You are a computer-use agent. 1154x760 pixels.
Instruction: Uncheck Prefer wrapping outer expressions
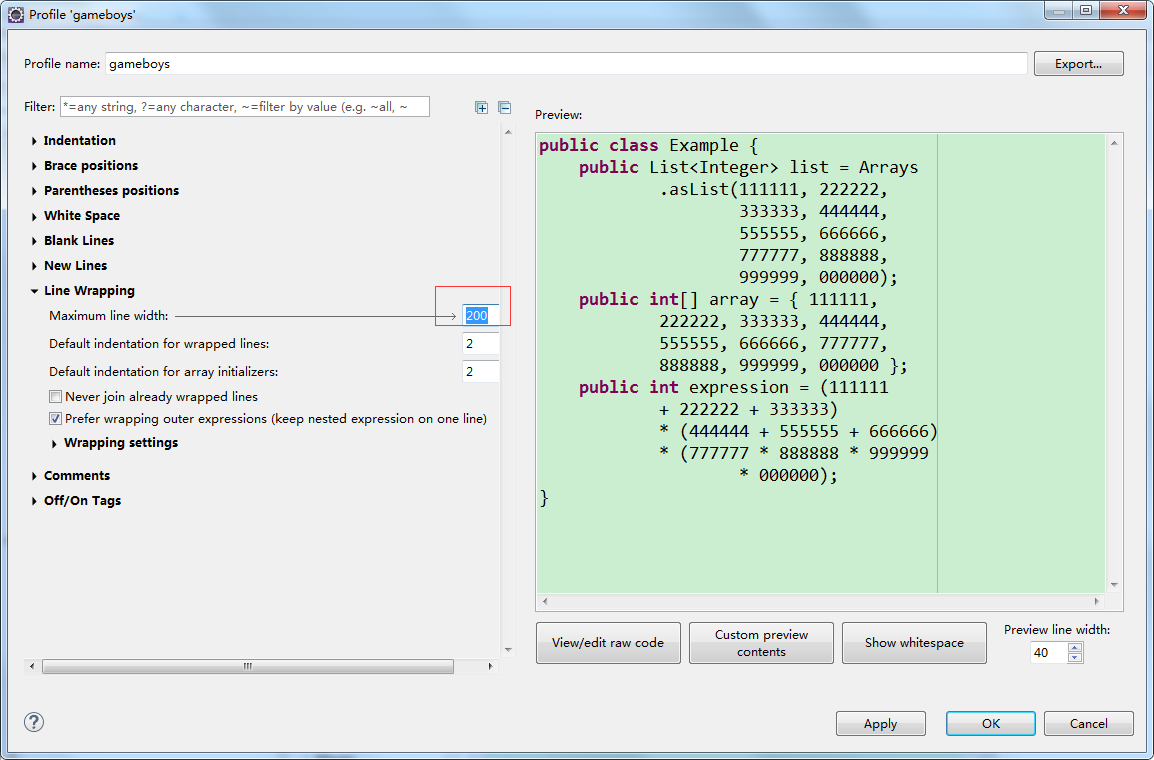click(x=55, y=419)
